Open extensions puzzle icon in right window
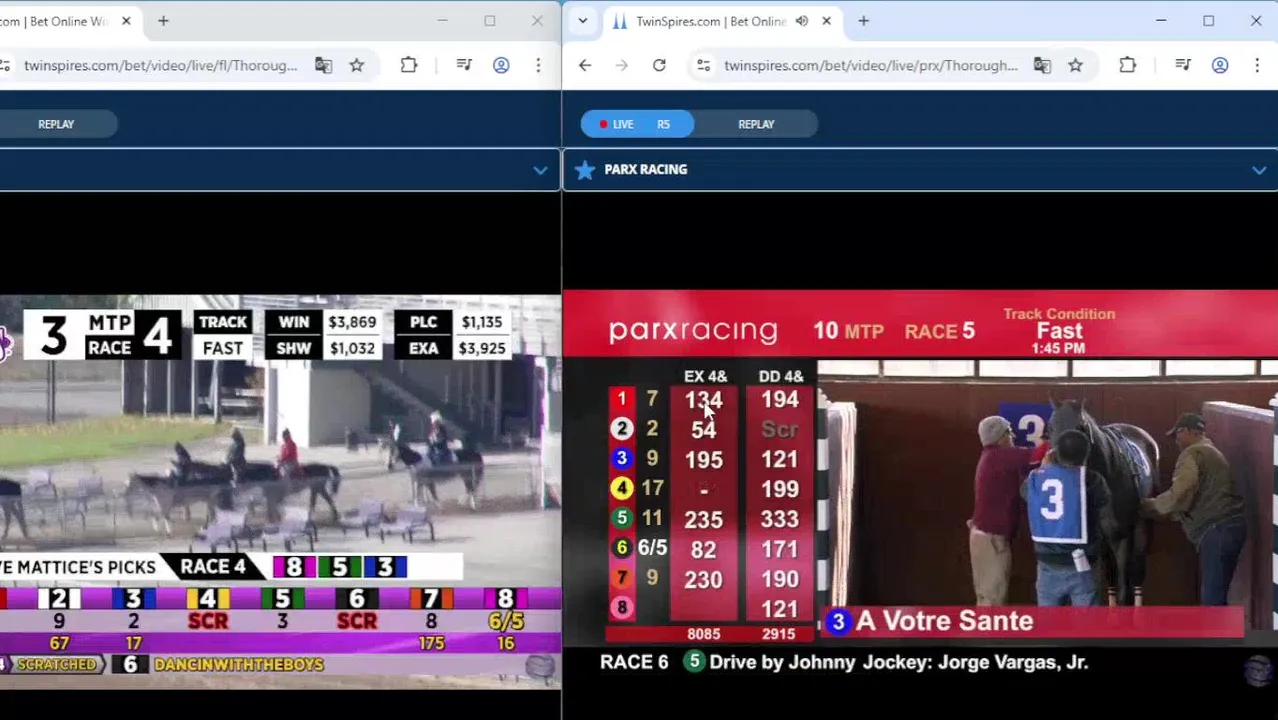 click(x=1127, y=65)
